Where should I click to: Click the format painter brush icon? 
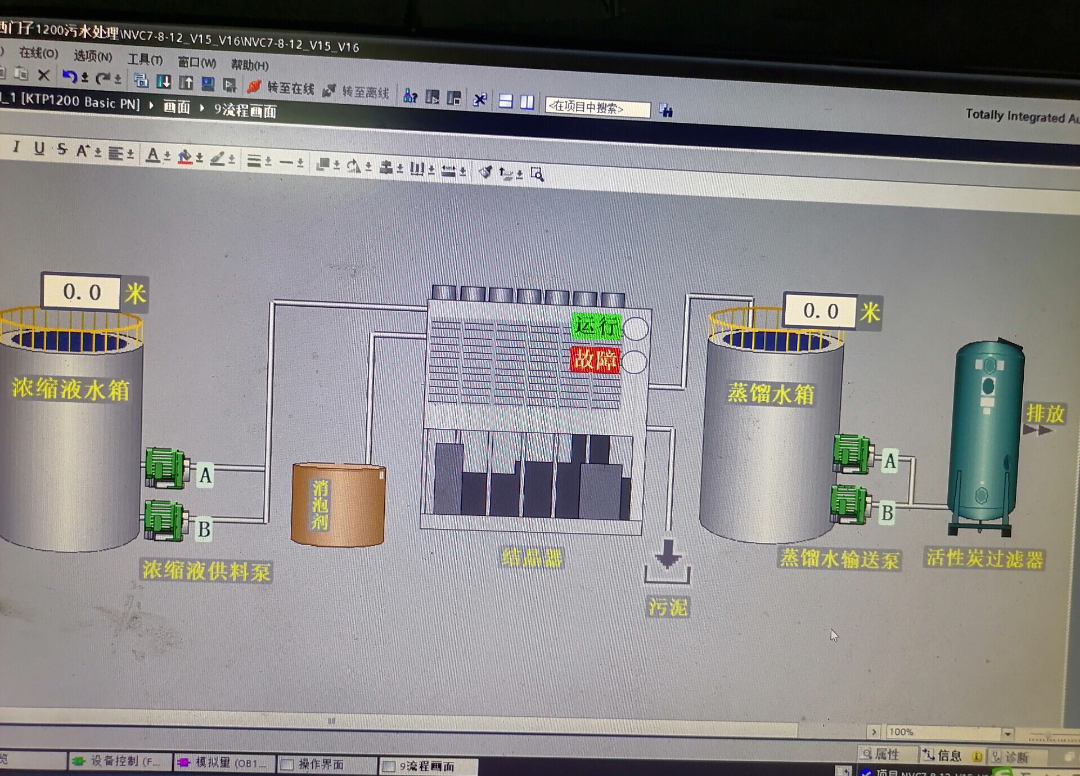tap(485, 171)
